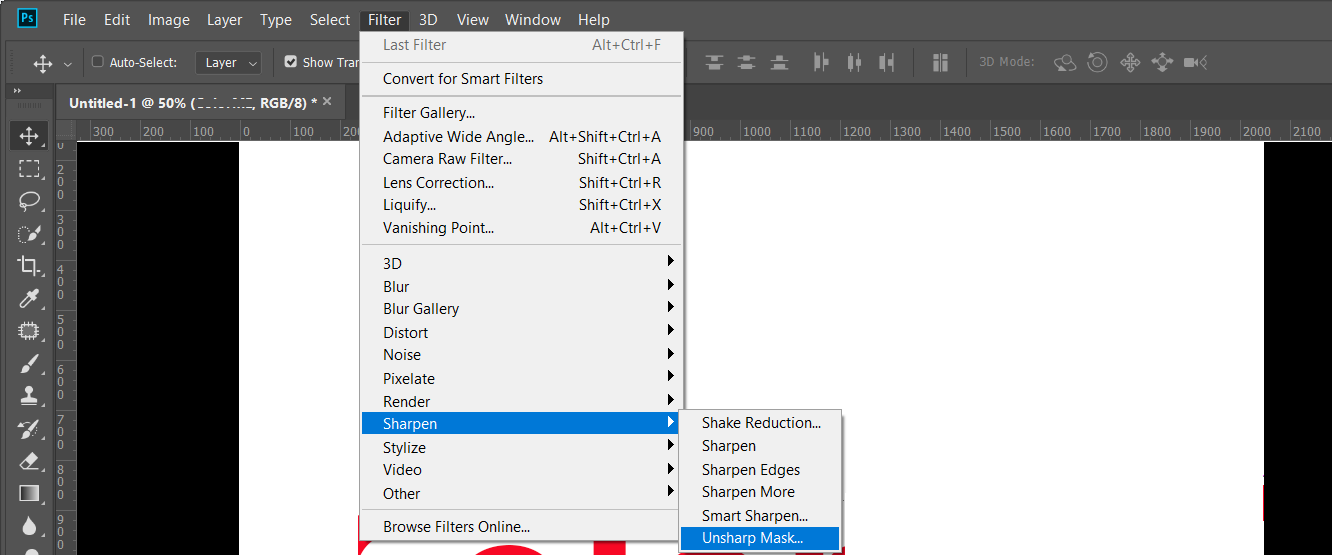Activate the Clone Stamp tool
The width and height of the screenshot is (1332, 555).
click(x=29, y=396)
